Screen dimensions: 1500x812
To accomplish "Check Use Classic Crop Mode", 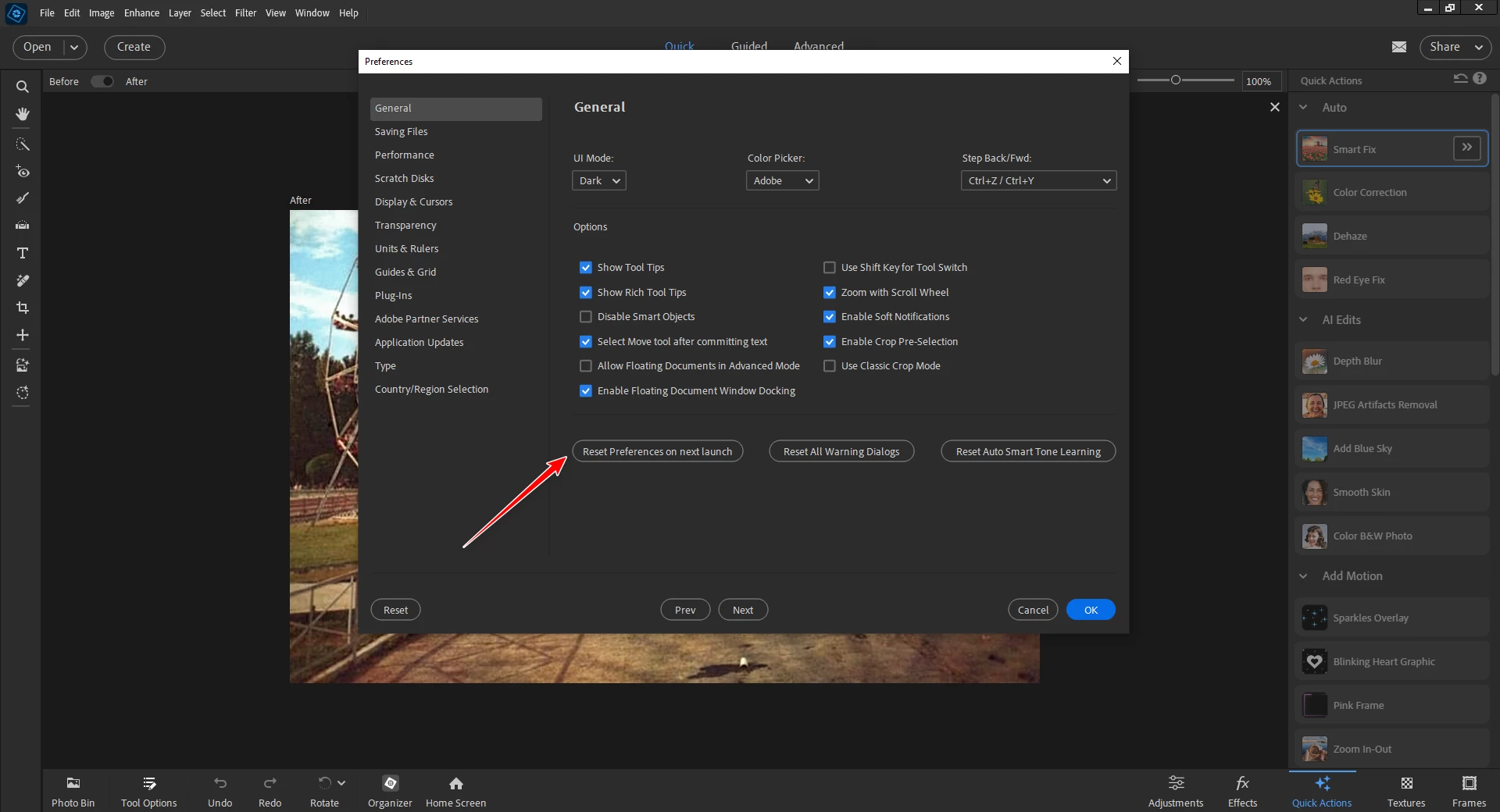I will click(x=829, y=365).
